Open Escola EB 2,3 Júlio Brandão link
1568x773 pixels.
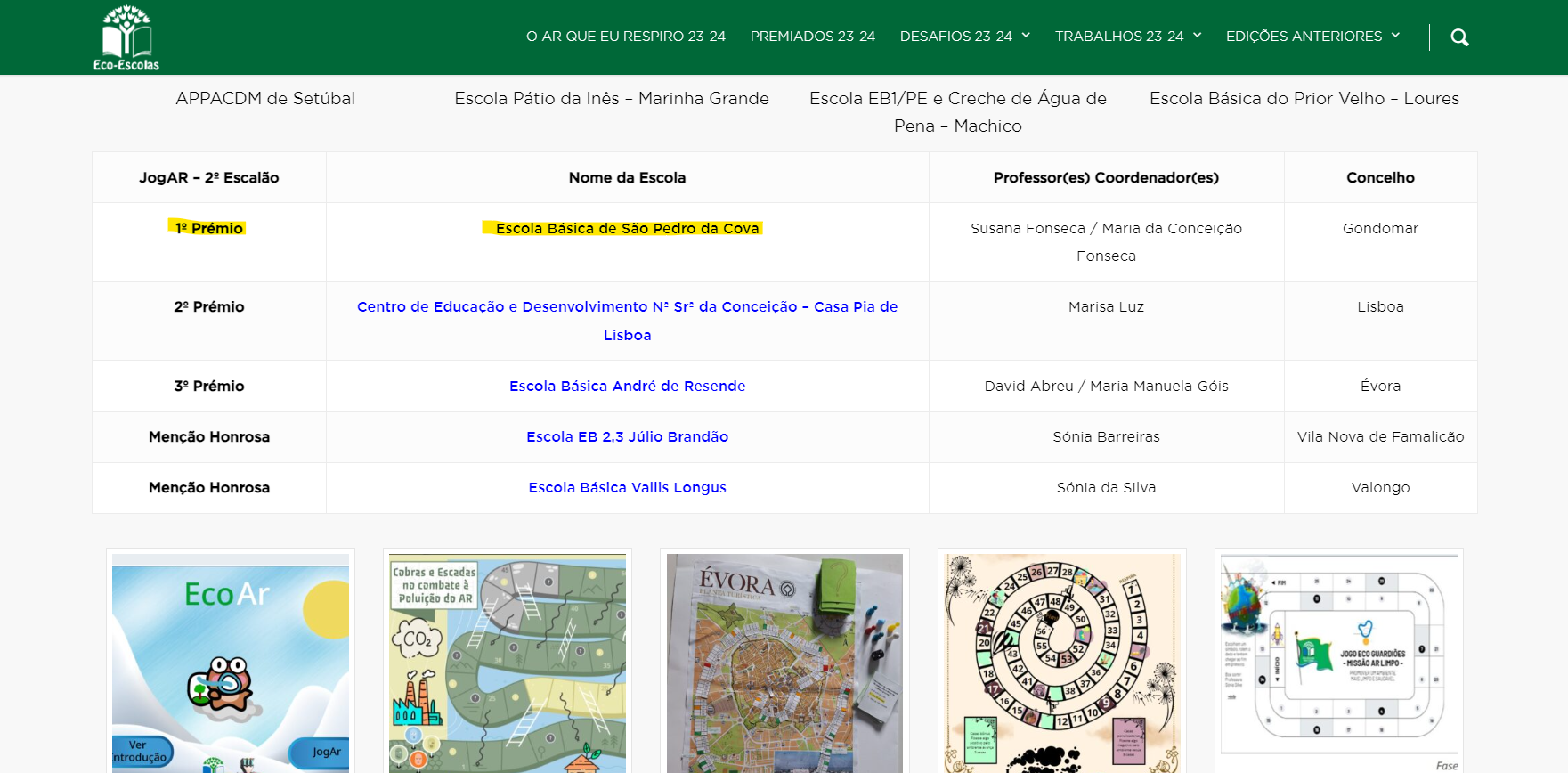(627, 437)
